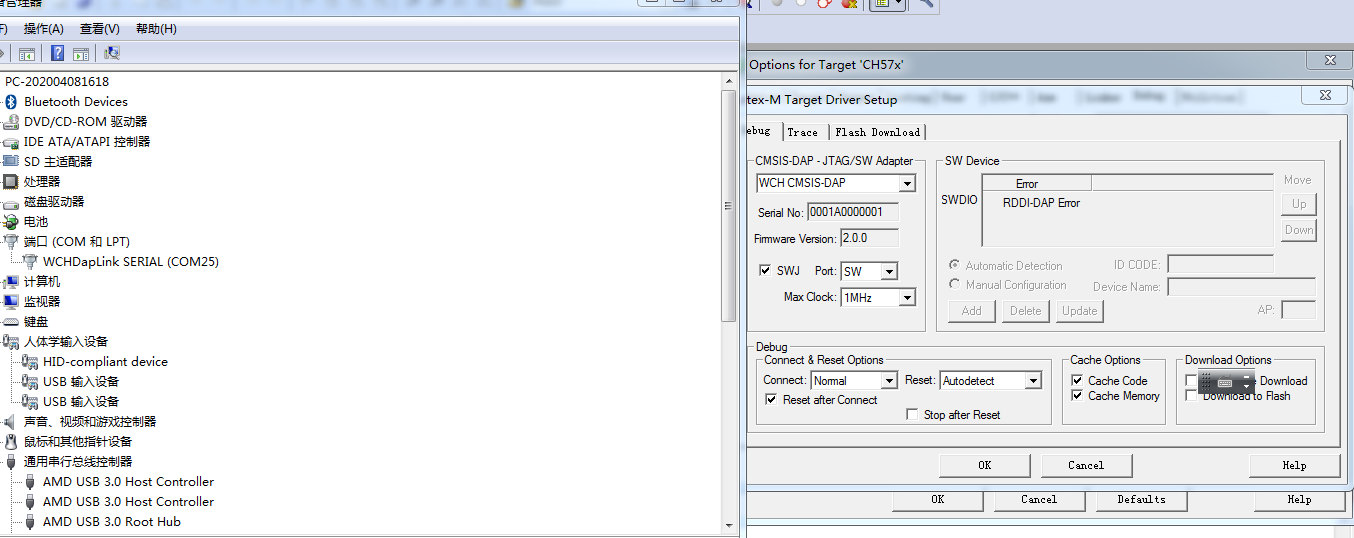Click the Device Manager vertical scrollbar thumb
1354x538 pixels.
pyautogui.click(x=729, y=205)
